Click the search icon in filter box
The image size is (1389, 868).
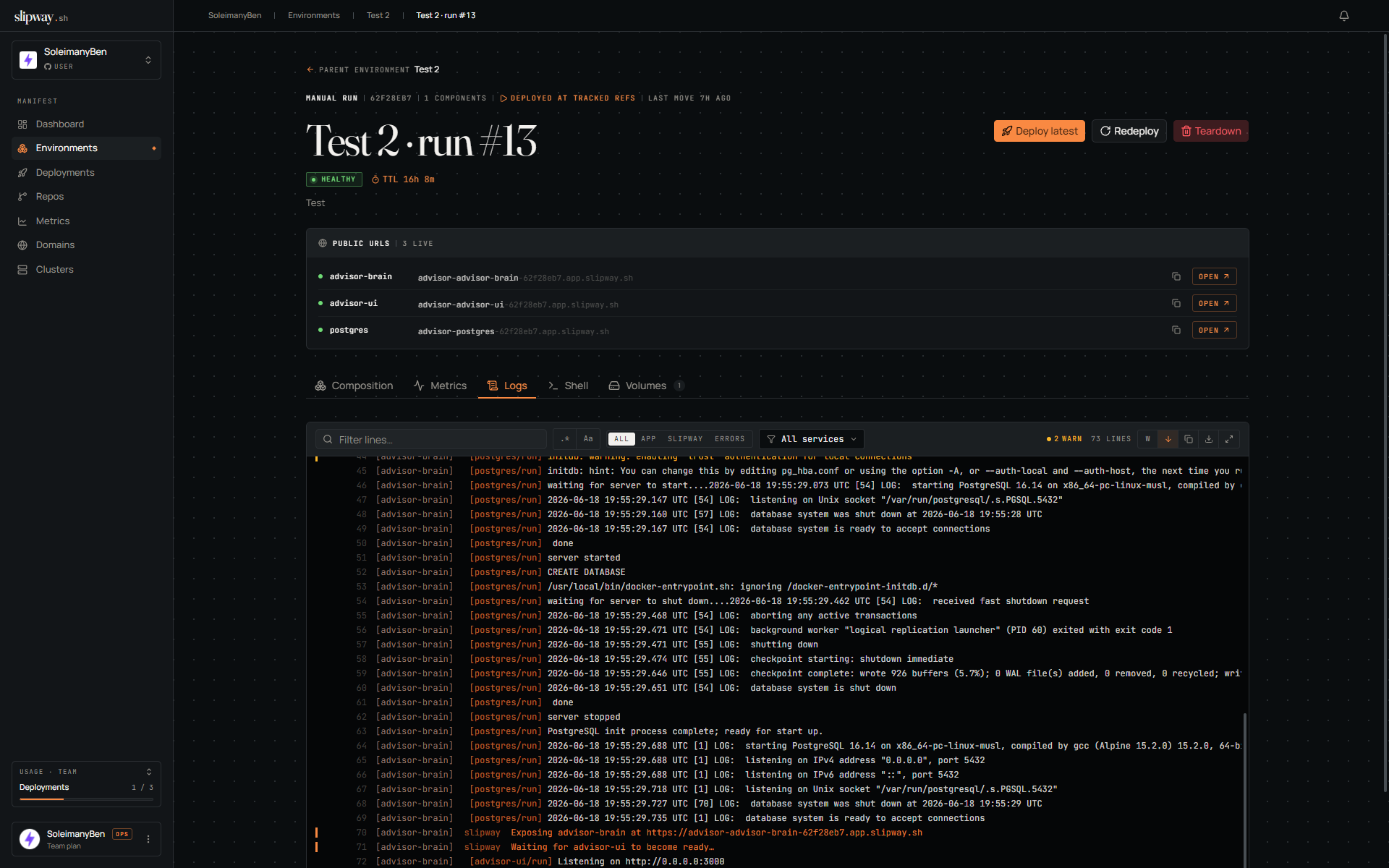point(328,439)
